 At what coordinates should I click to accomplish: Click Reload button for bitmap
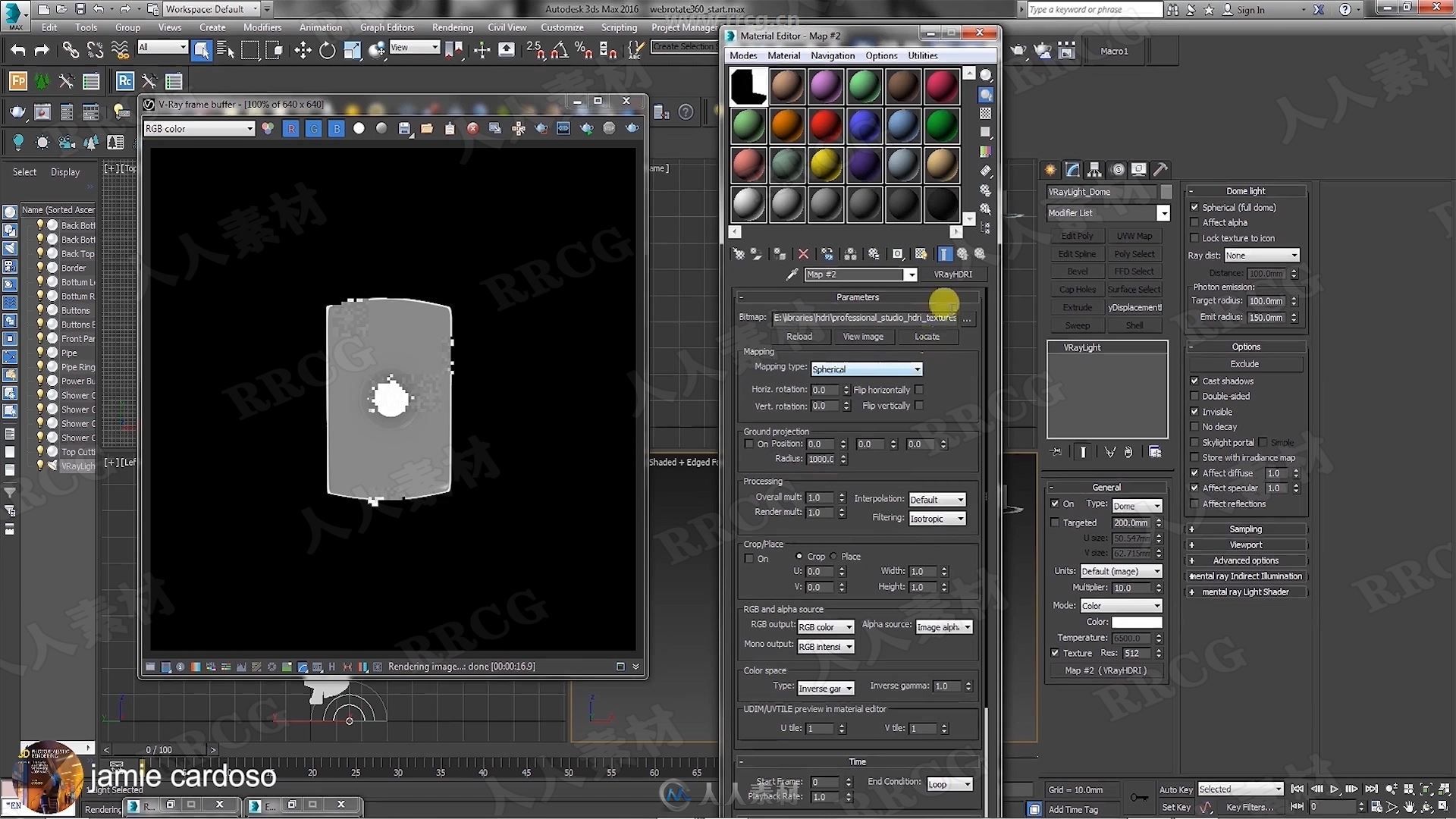tap(800, 335)
